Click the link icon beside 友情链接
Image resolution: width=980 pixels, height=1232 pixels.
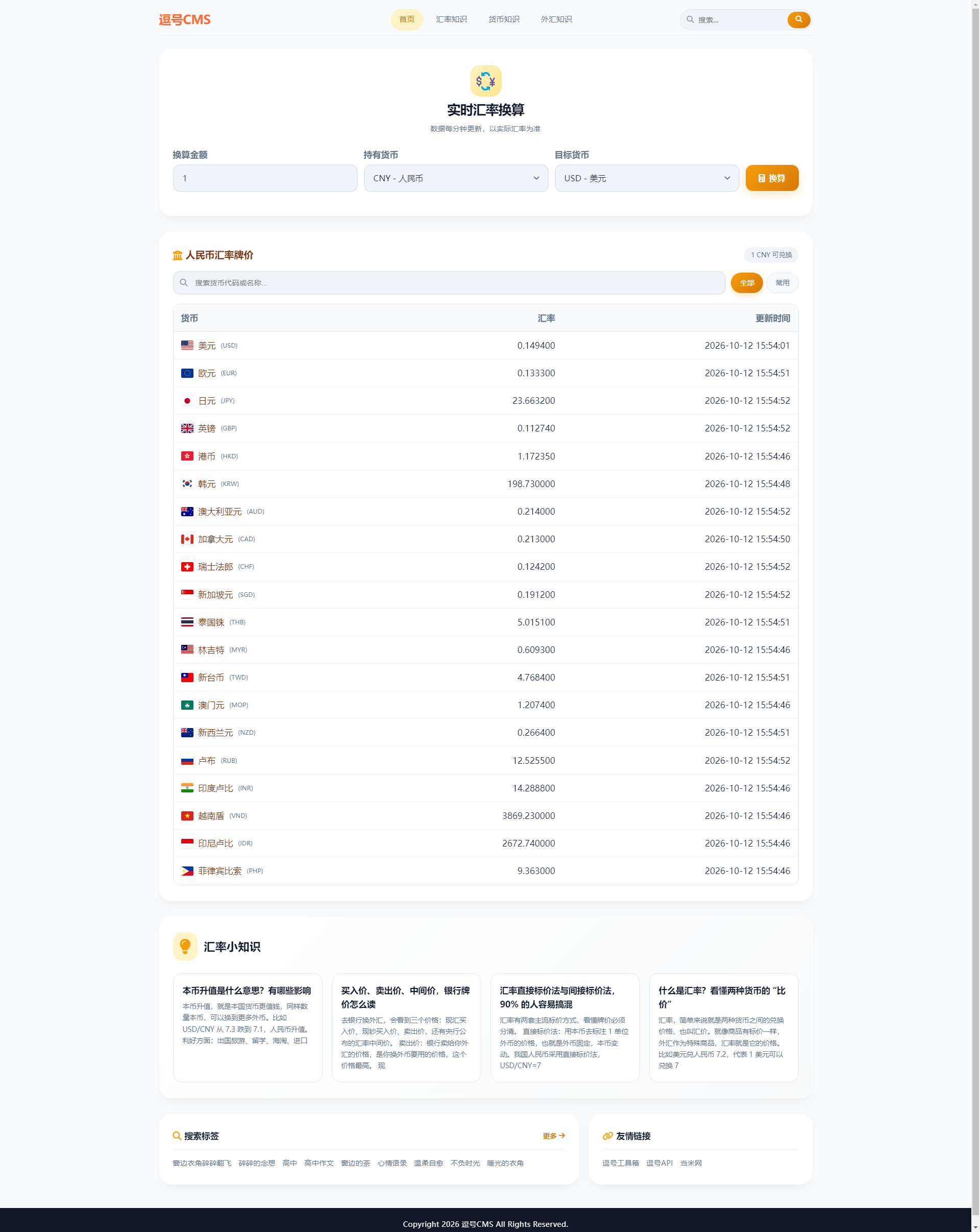click(x=607, y=1136)
